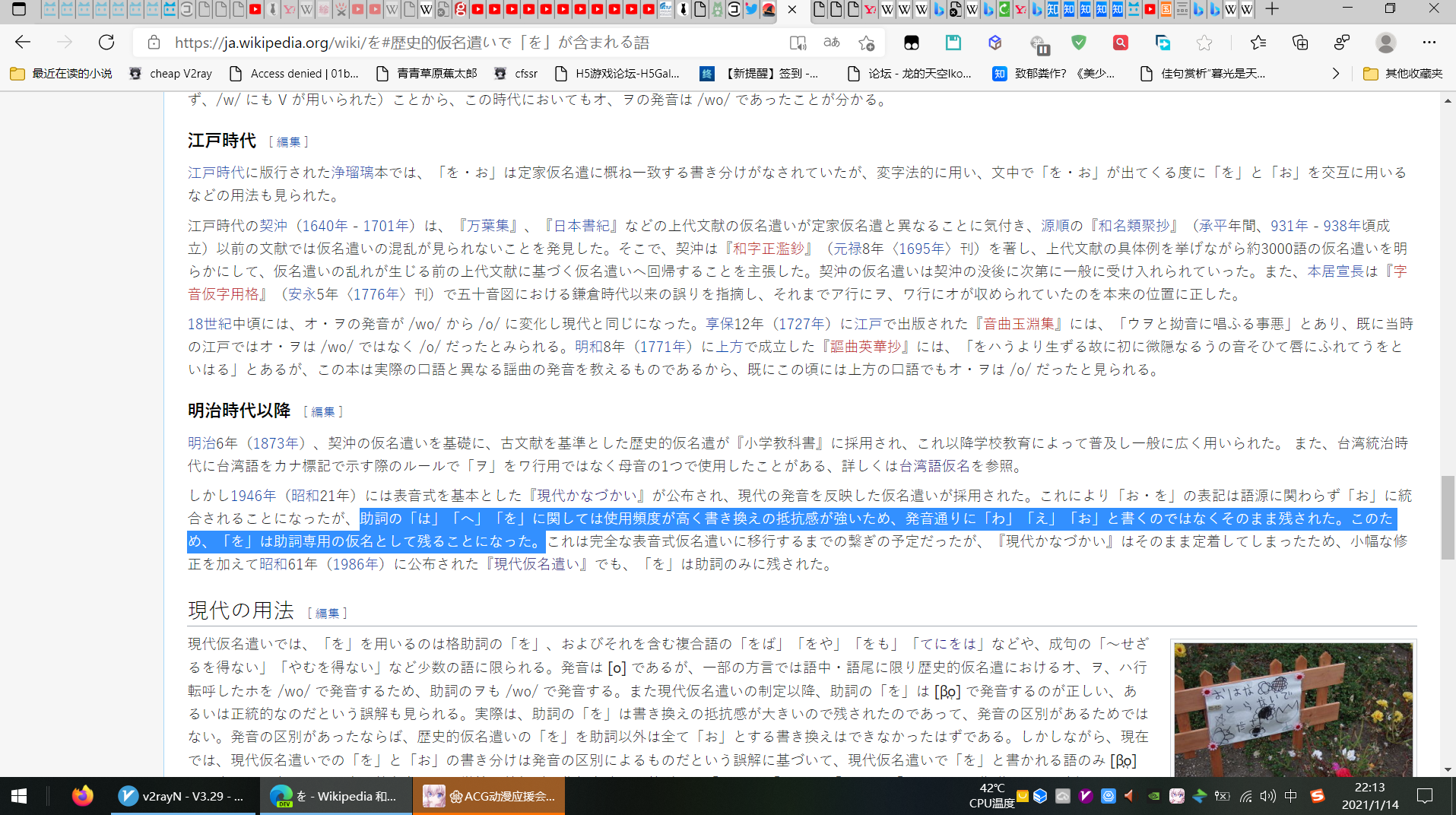Open the cfssr bookmark

point(516,74)
